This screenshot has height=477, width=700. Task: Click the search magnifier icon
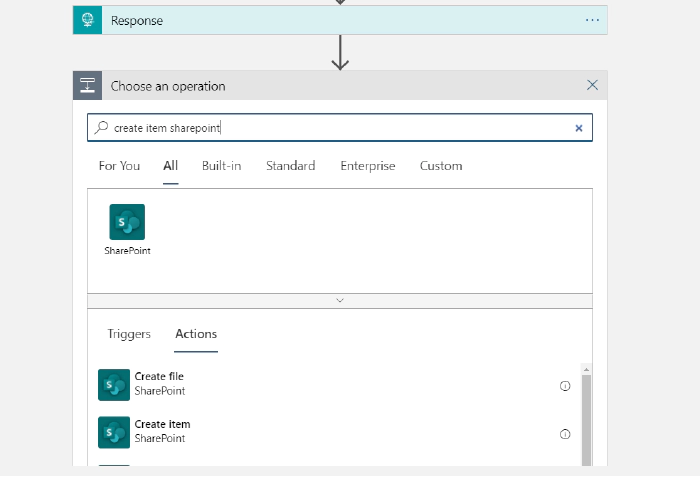pos(101,128)
